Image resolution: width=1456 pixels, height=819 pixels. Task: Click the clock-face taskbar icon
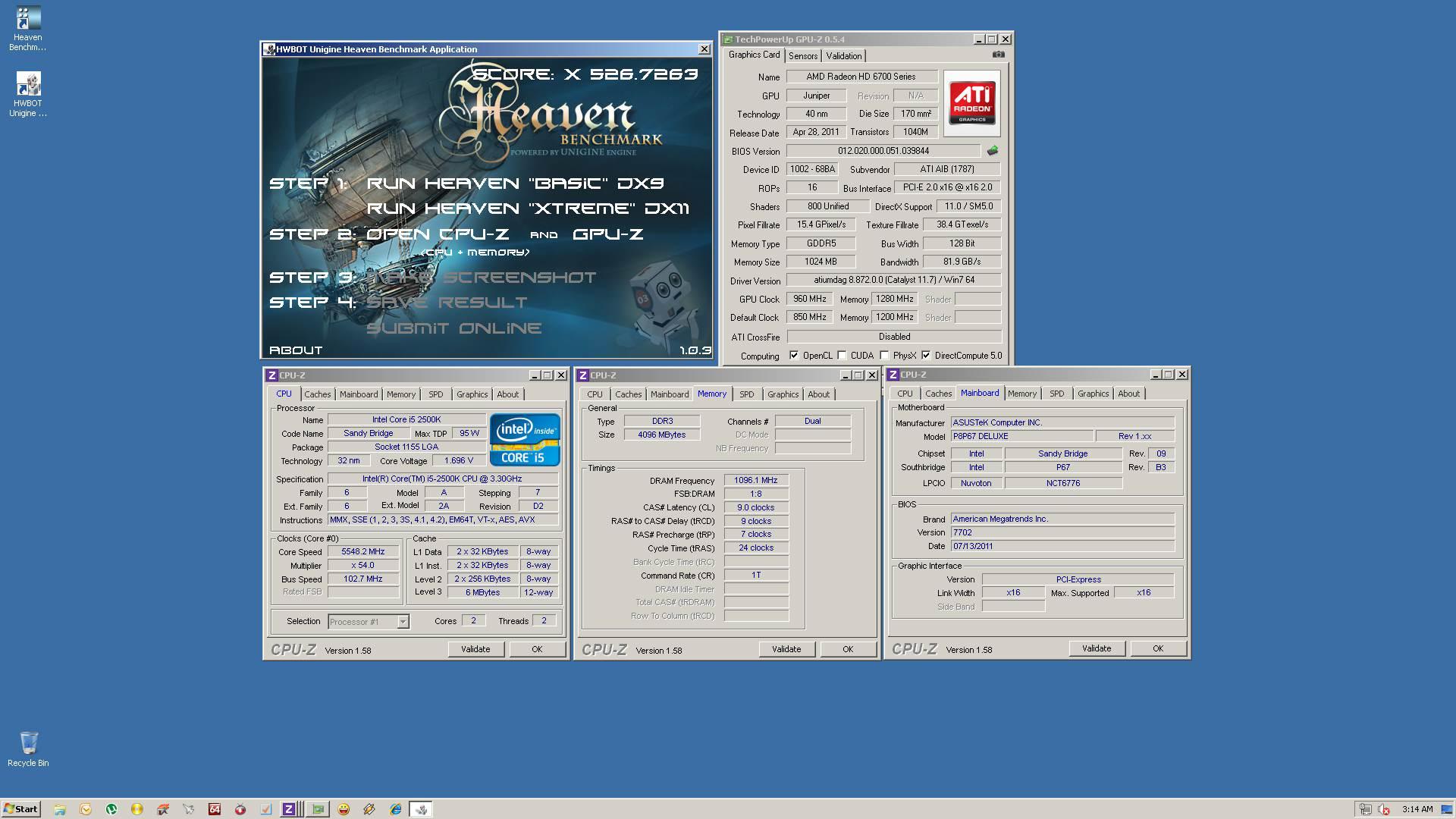86,809
